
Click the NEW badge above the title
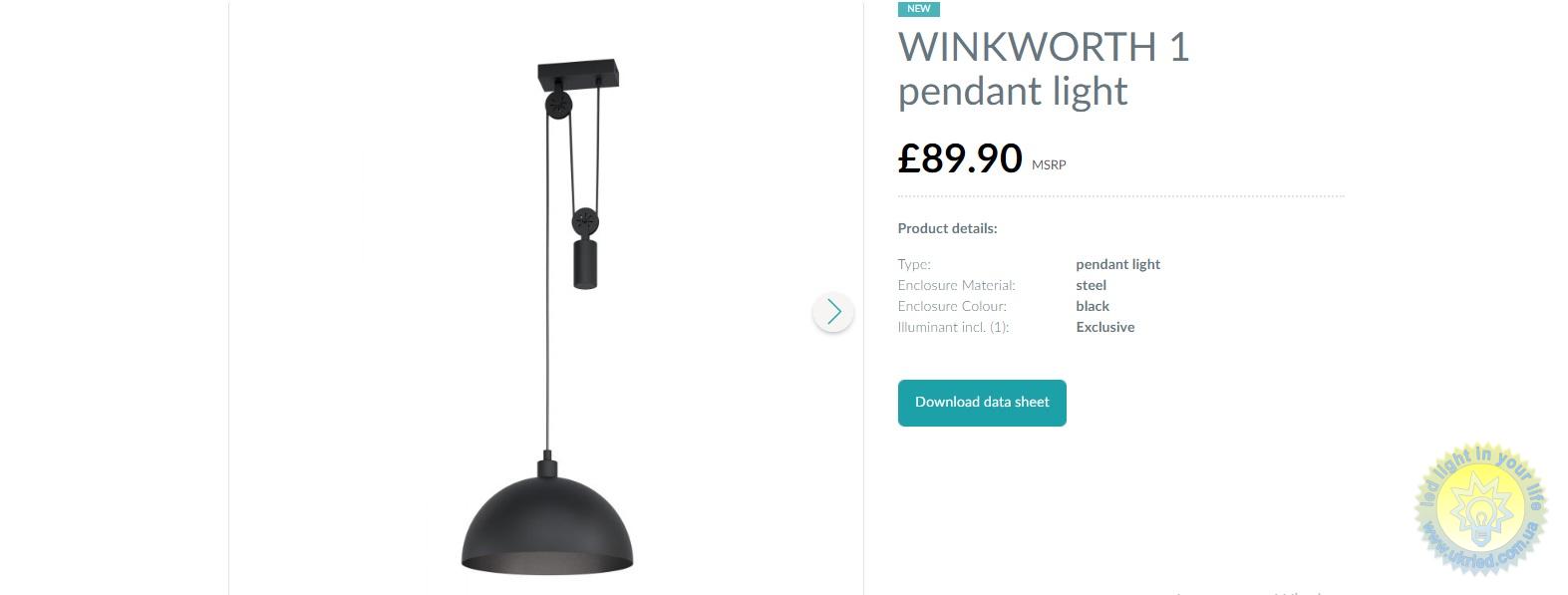919,9
